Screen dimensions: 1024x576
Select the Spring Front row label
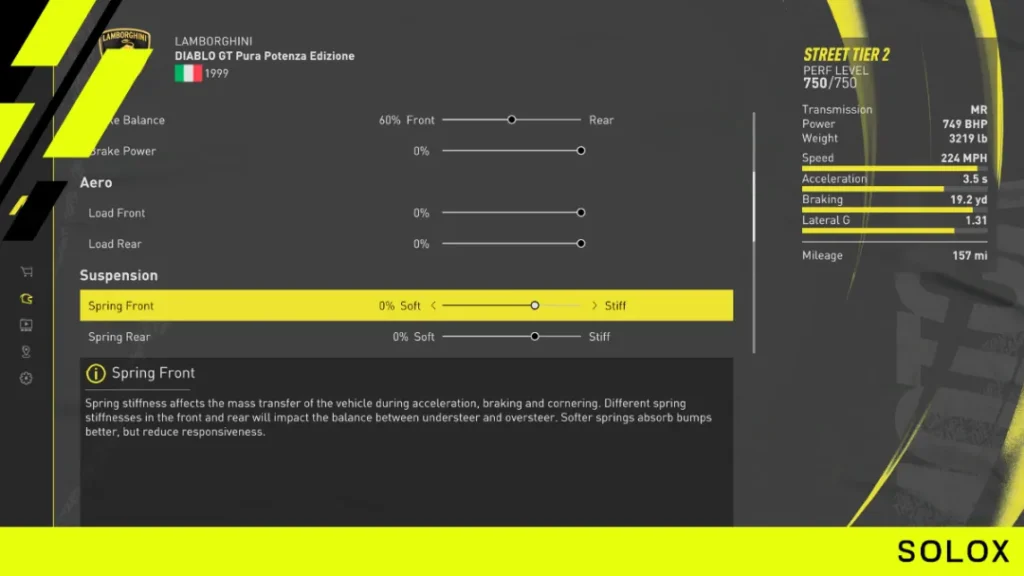[x=121, y=306]
